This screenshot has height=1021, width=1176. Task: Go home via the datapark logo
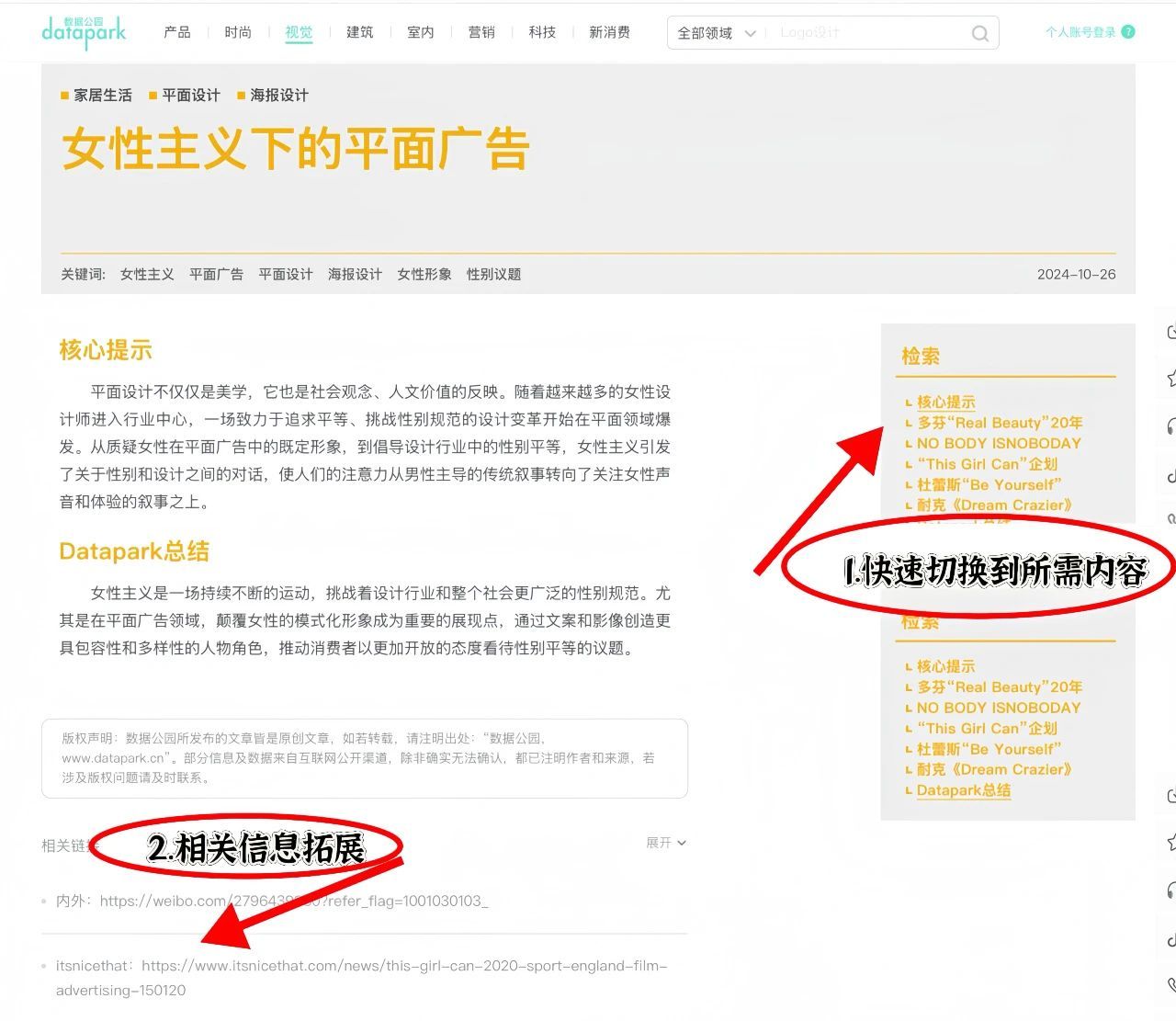click(84, 32)
